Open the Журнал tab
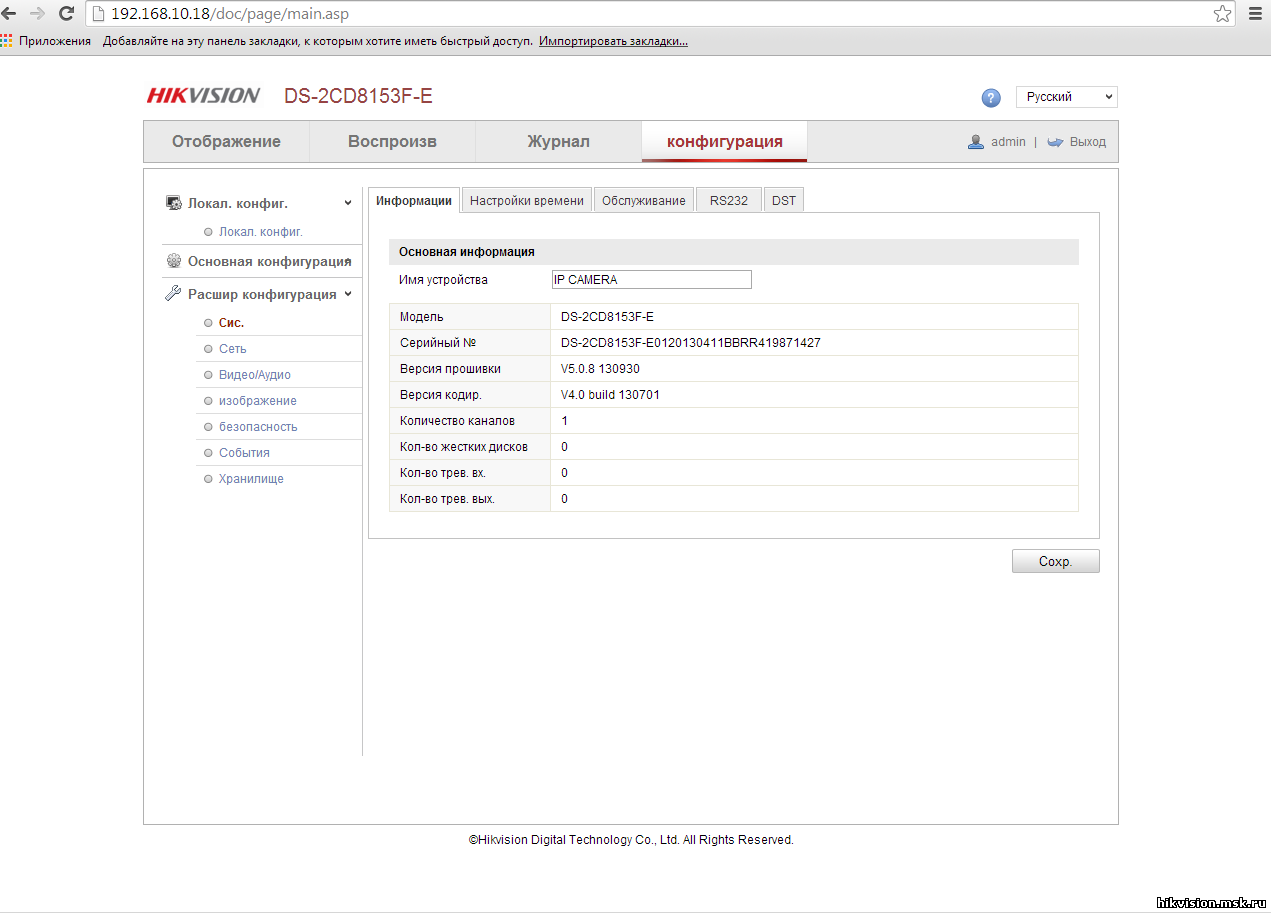Image resolution: width=1271 pixels, height=913 pixels. click(x=558, y=141)
